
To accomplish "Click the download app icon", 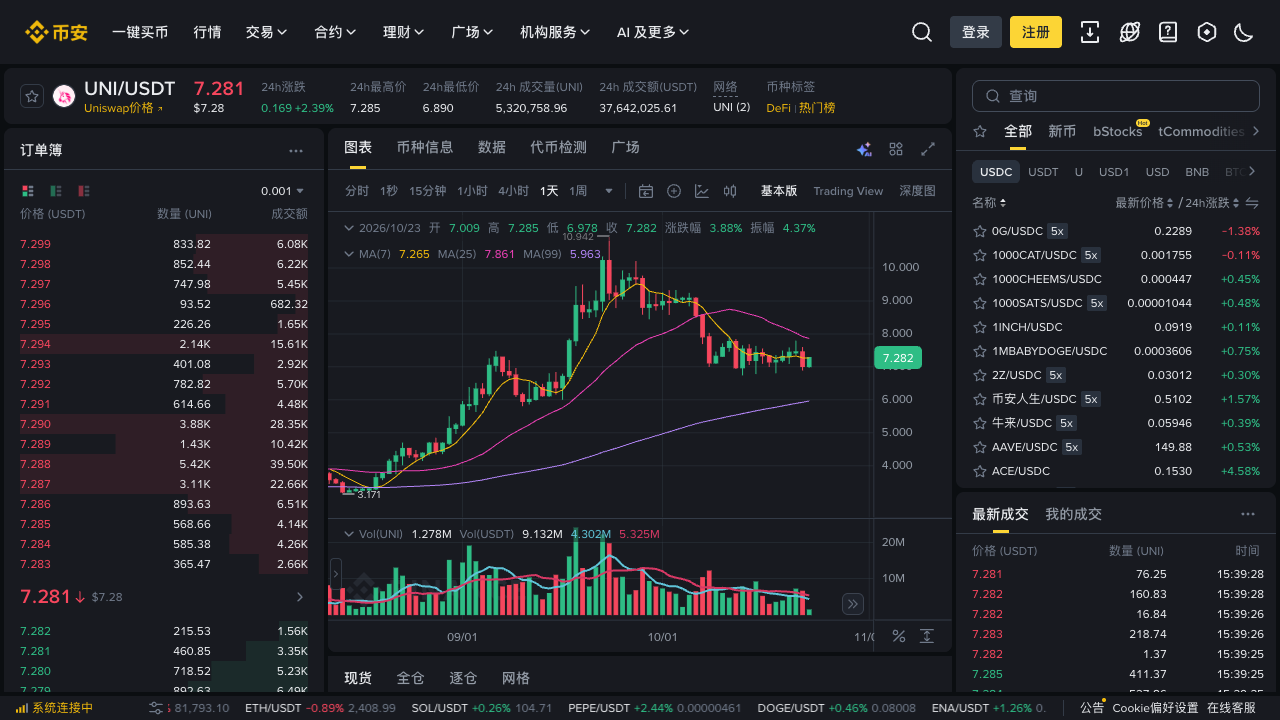I will [1090, 32].
